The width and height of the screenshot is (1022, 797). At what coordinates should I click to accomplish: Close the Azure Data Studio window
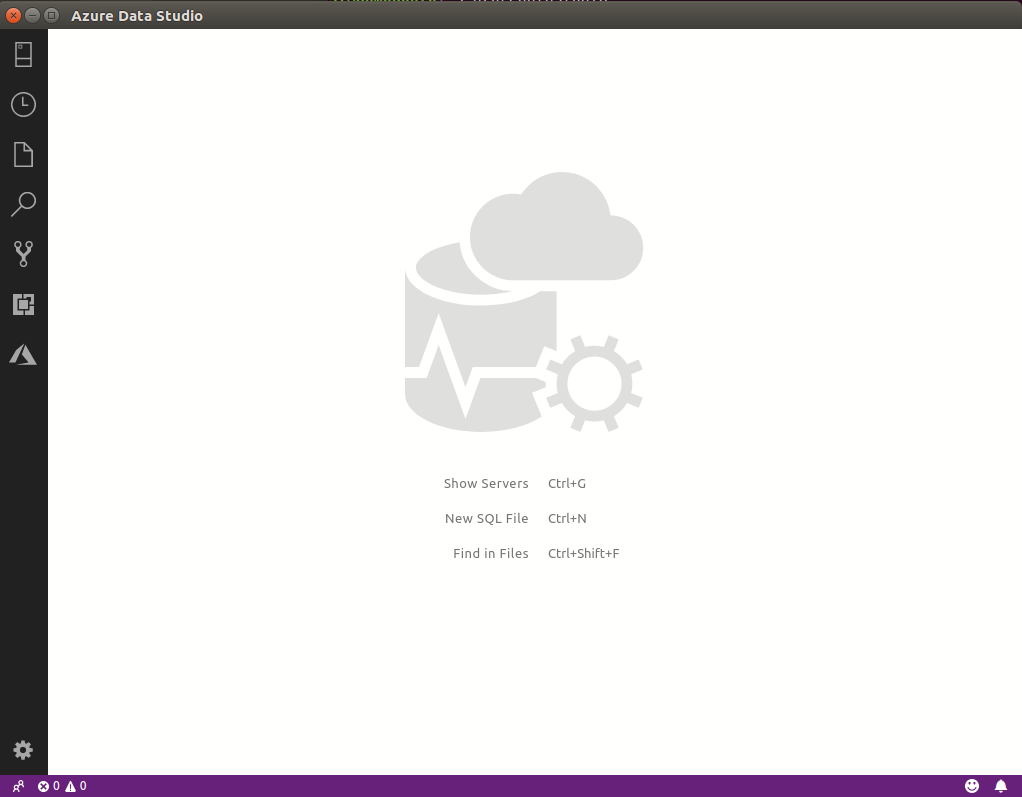coord(13,15)
